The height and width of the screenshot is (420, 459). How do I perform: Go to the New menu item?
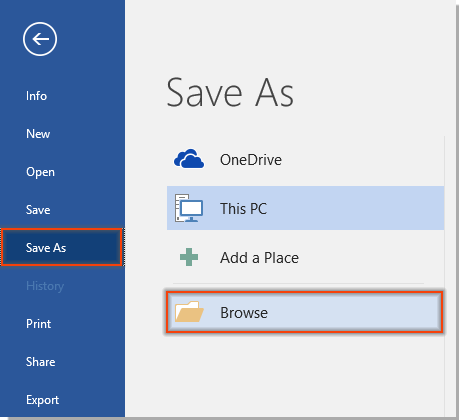click(x=38, y=134)
